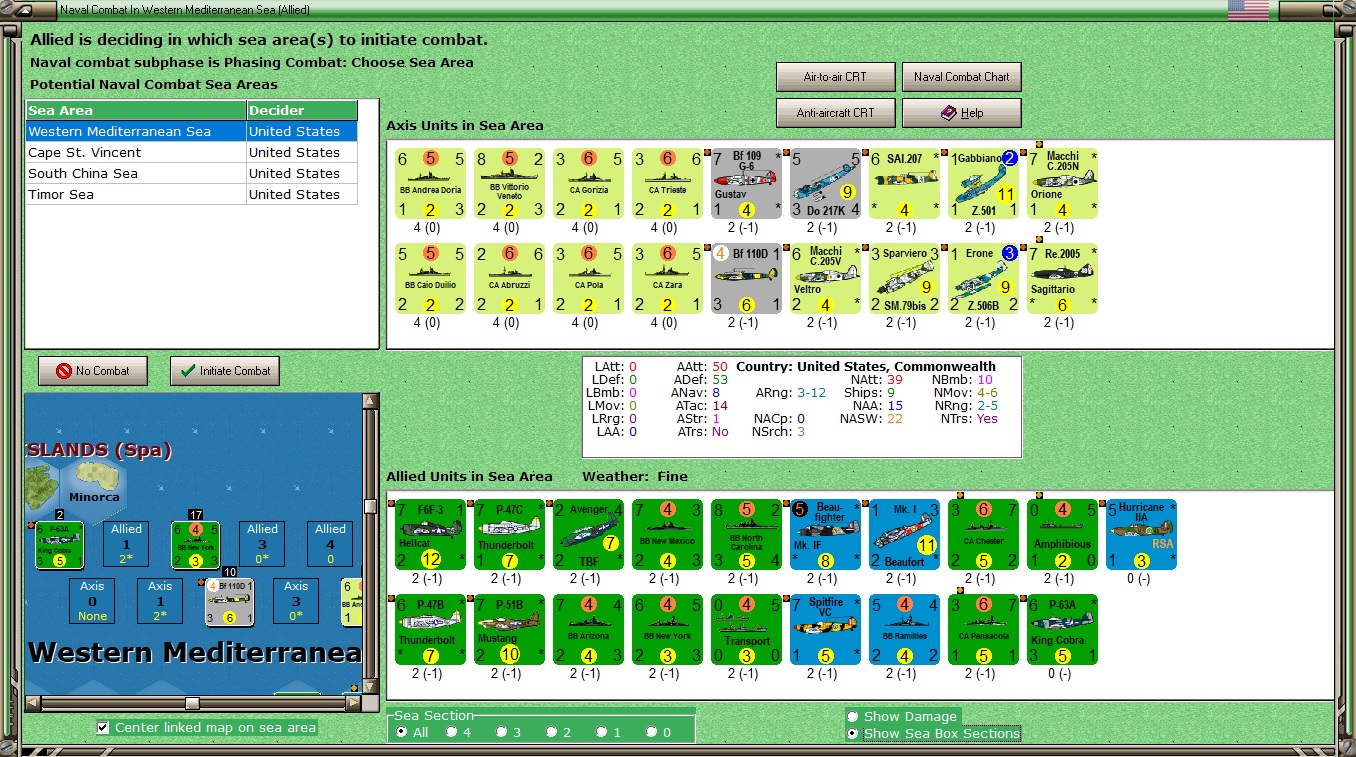Choose sea section 4 radio button

451,732
